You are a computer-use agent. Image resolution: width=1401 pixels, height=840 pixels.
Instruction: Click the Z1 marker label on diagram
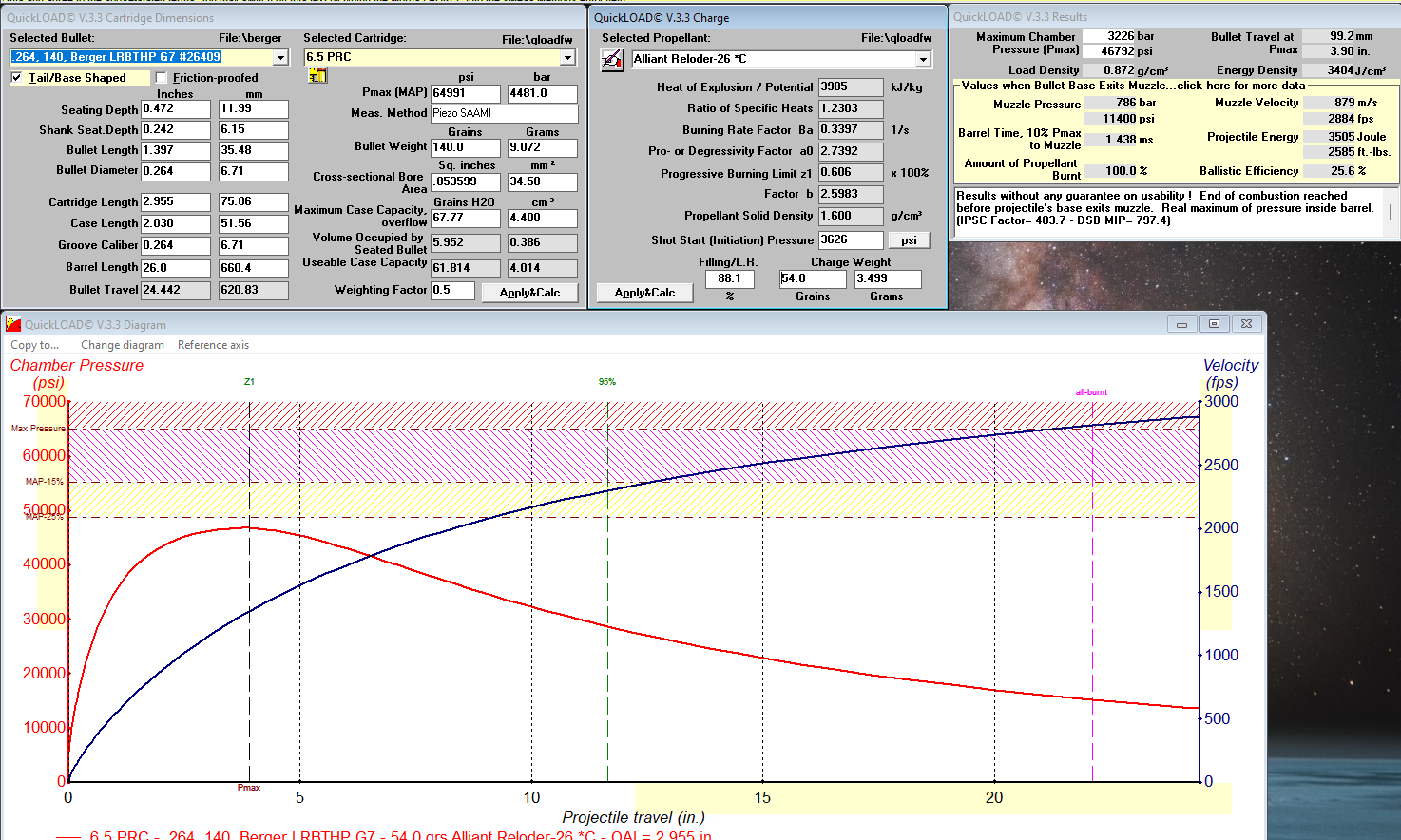click(249, 382)
